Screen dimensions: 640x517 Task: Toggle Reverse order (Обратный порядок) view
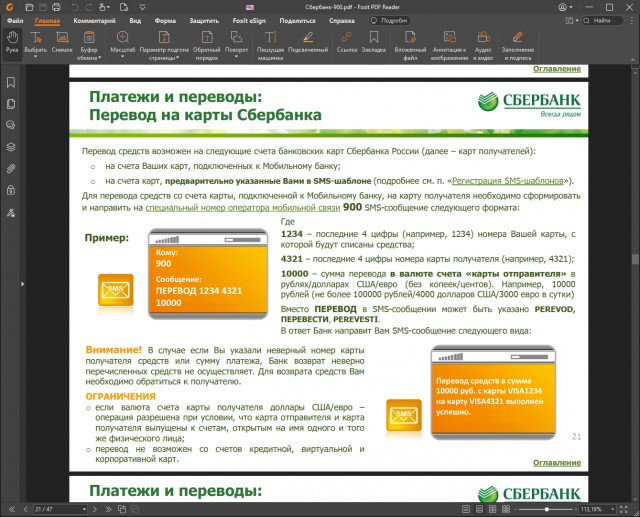tap(207, 45)
